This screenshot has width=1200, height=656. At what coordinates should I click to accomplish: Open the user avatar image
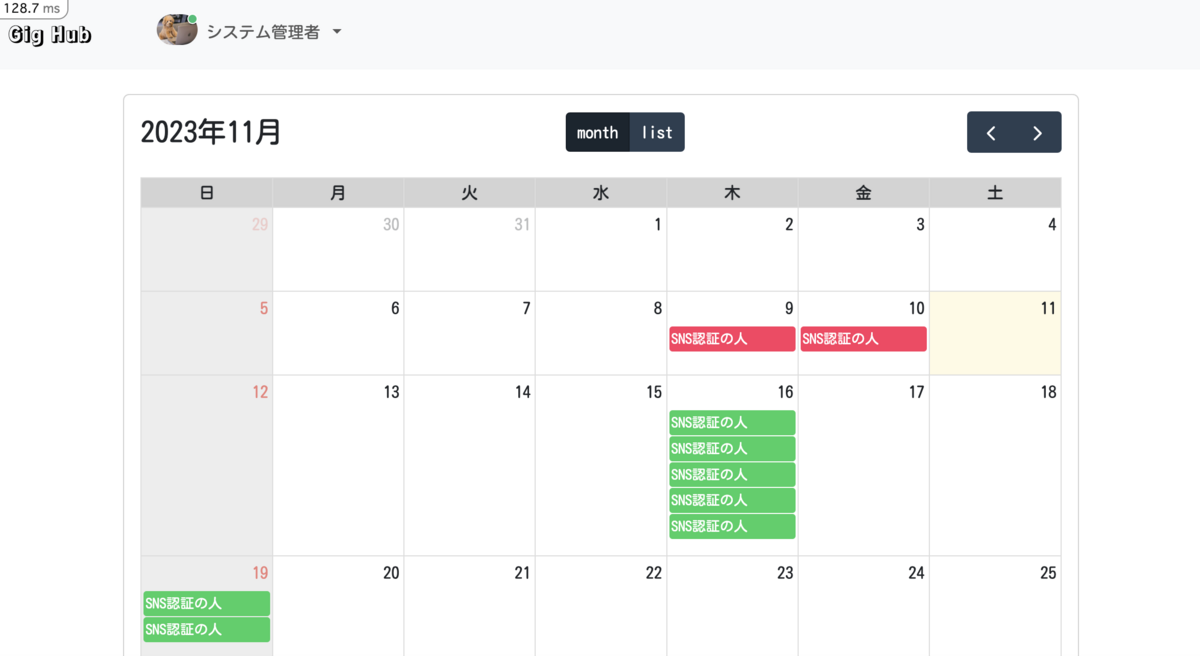point(177,30)
